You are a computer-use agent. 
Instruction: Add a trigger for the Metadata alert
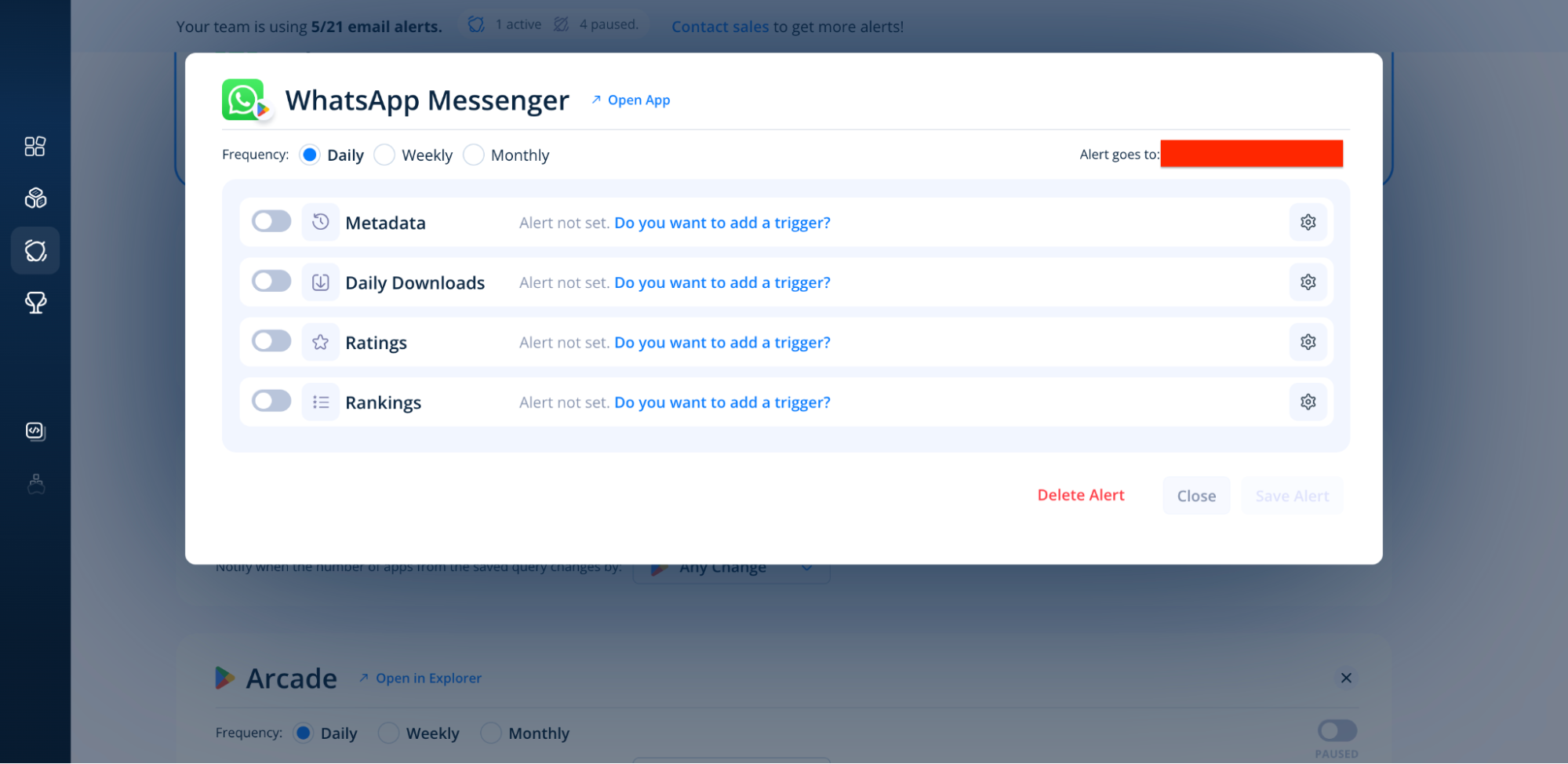point(722,223)
